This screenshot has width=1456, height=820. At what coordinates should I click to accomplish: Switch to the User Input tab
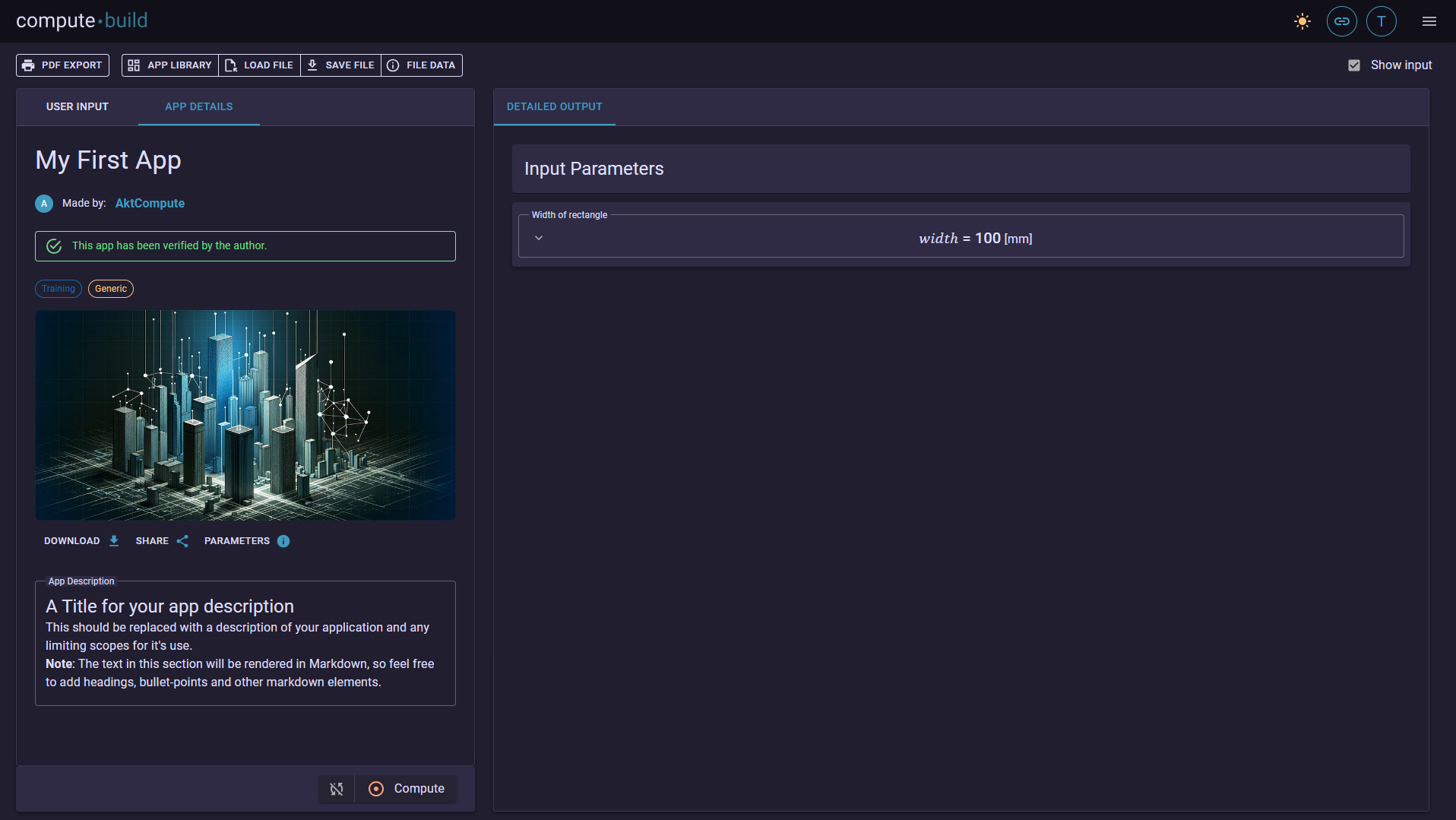tap(78, 107)
